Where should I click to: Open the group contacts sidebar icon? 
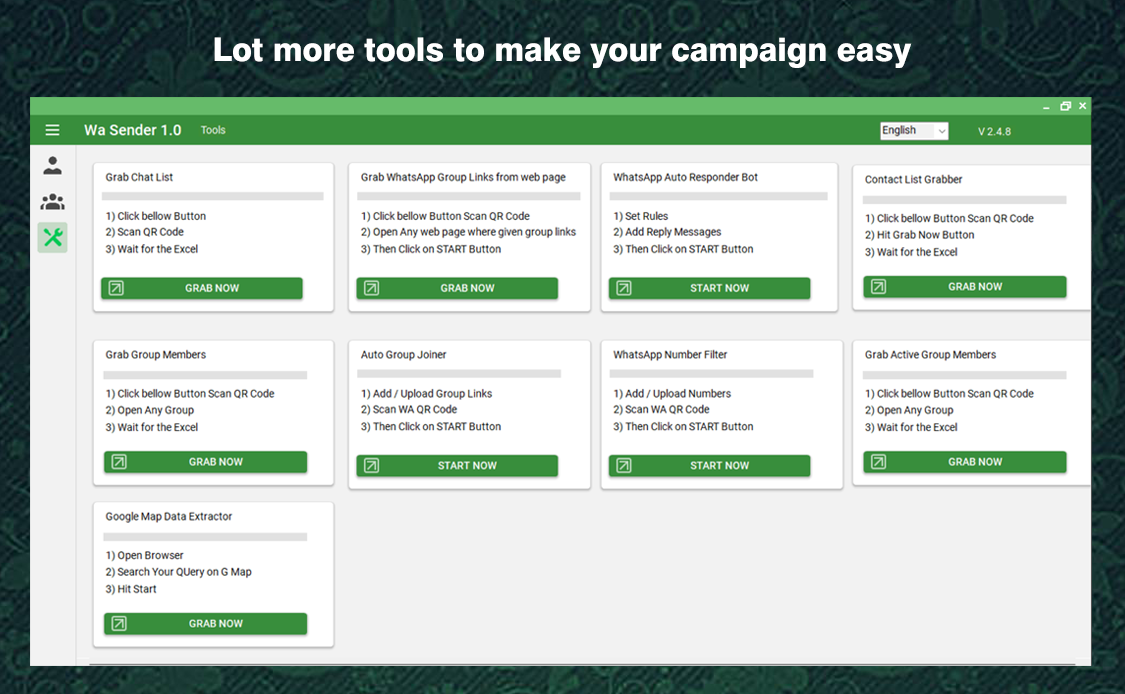[52, 202]
